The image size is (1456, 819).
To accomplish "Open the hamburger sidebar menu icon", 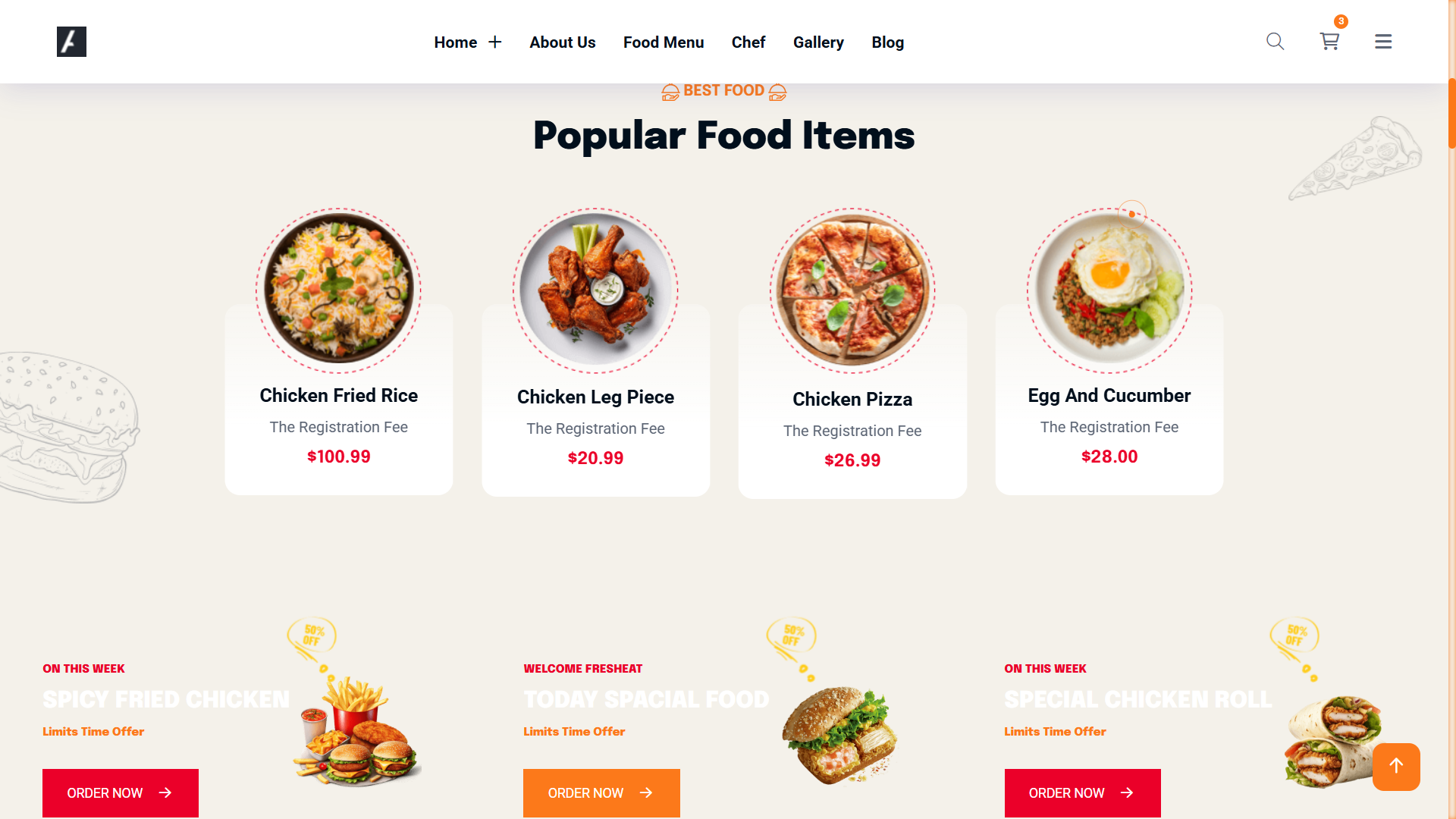I will 1383,42.
